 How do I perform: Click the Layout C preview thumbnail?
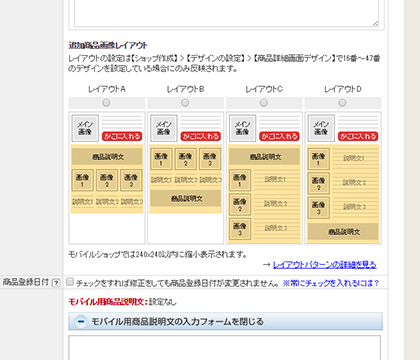[x=264, y=178]
